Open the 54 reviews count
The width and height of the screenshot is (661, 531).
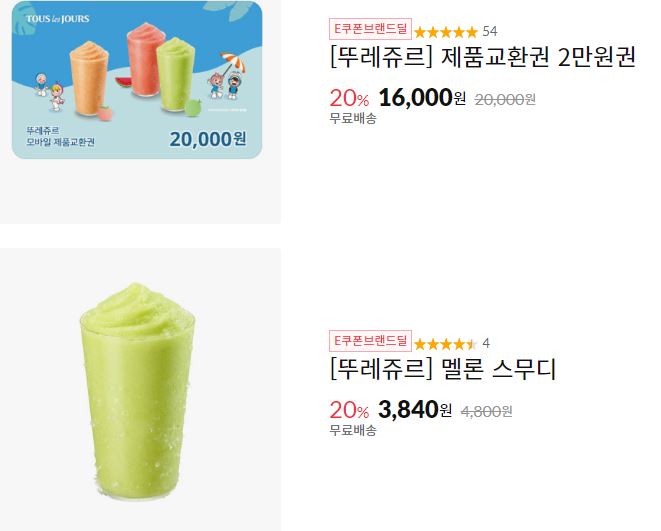[x=490, y=31]
